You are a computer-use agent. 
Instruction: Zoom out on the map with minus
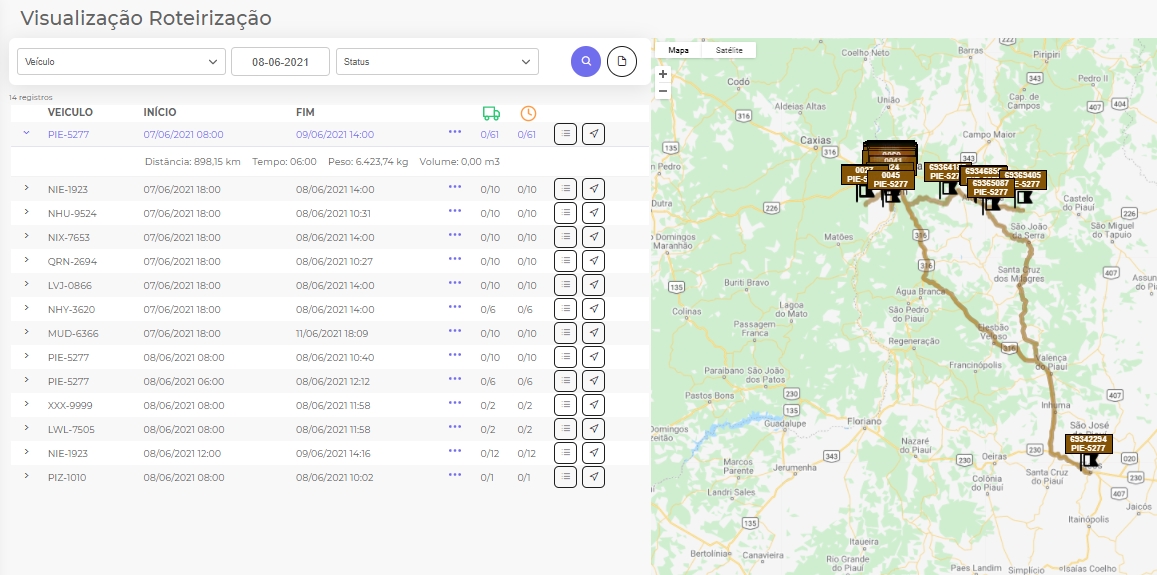pos(663,91)
